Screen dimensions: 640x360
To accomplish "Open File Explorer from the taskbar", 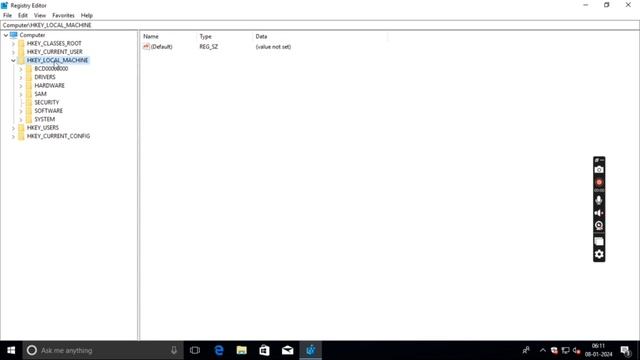I will (242, 350).
